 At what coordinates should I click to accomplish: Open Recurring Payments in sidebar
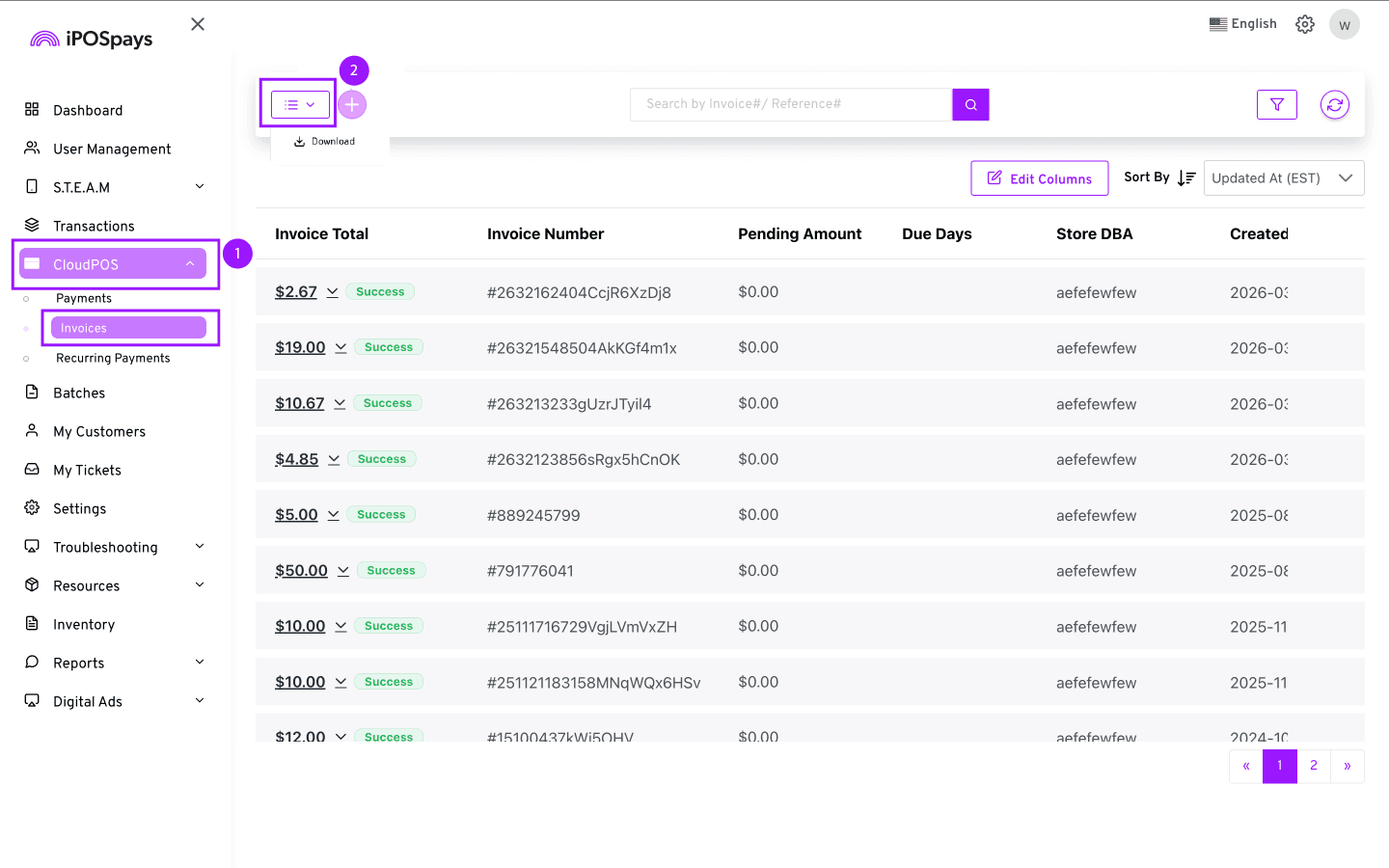(113, 359)
